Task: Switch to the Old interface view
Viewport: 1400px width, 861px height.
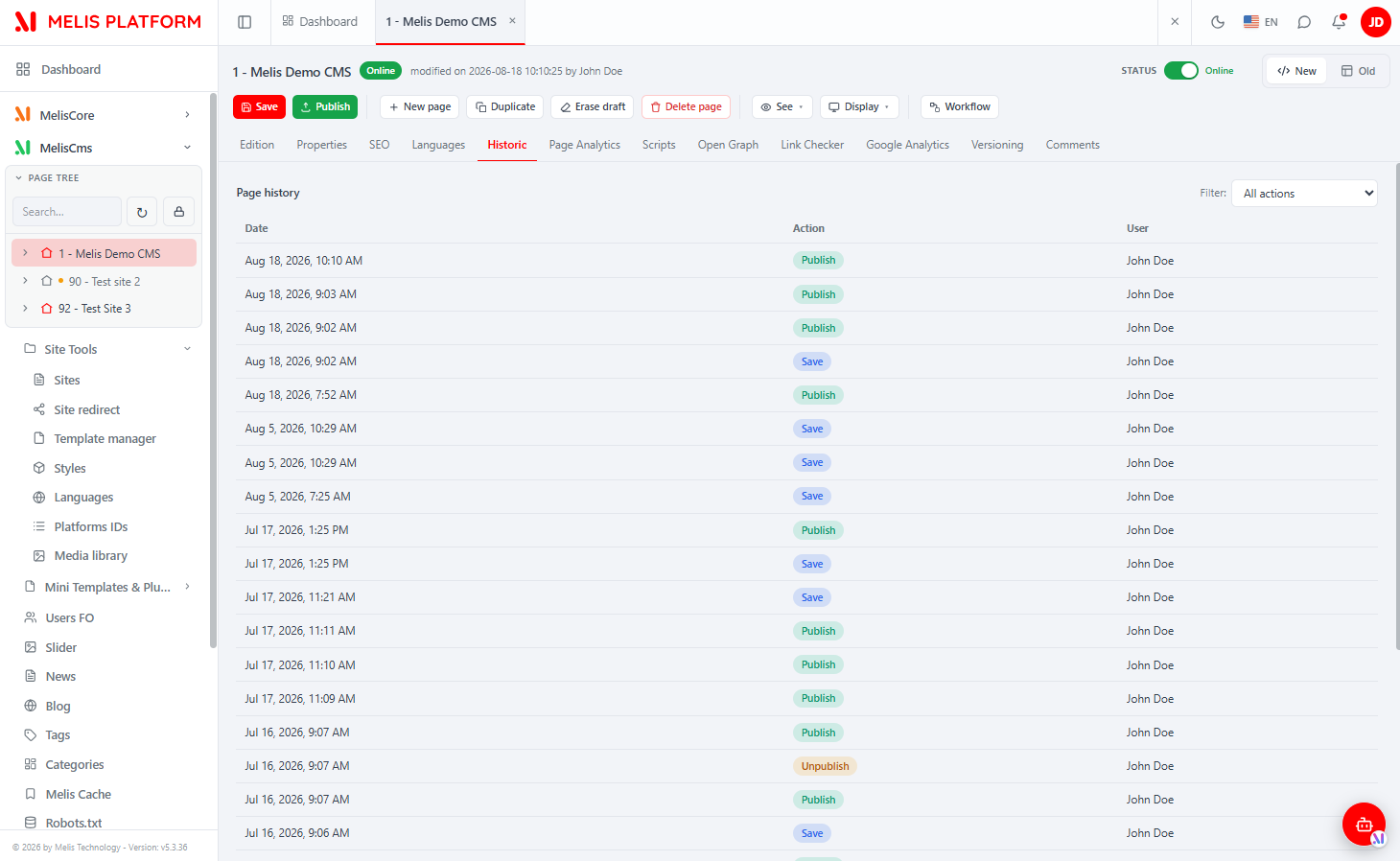Action: coord(1358,71)
